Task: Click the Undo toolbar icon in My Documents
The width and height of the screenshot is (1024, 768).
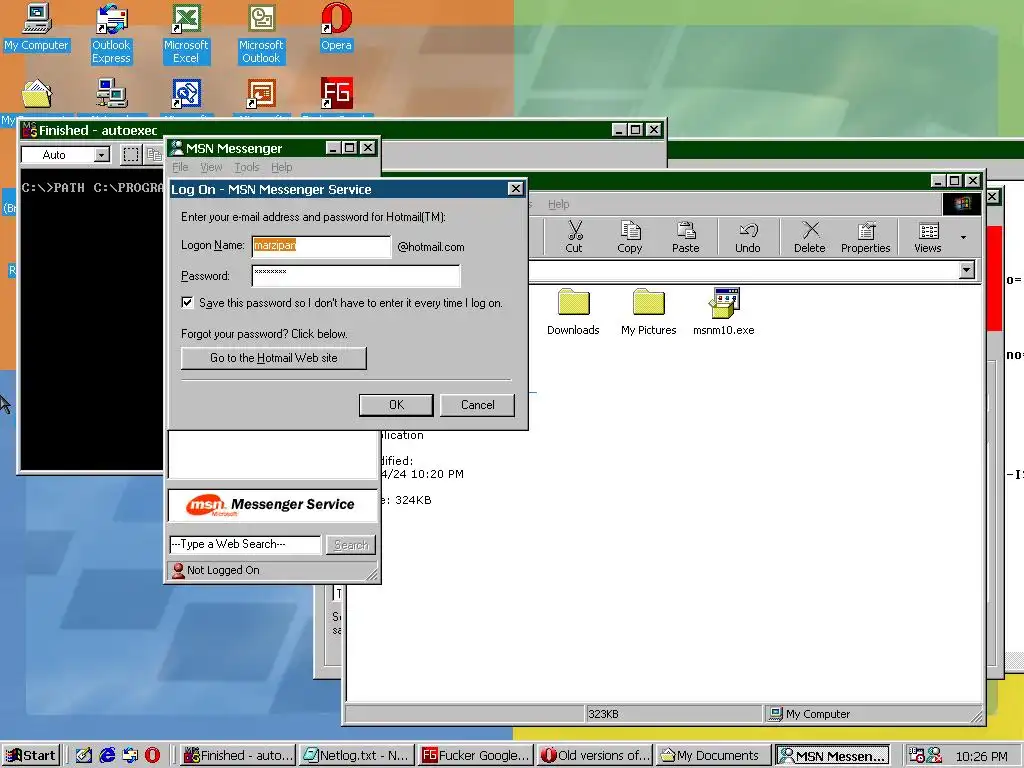Action: point(748,236)
